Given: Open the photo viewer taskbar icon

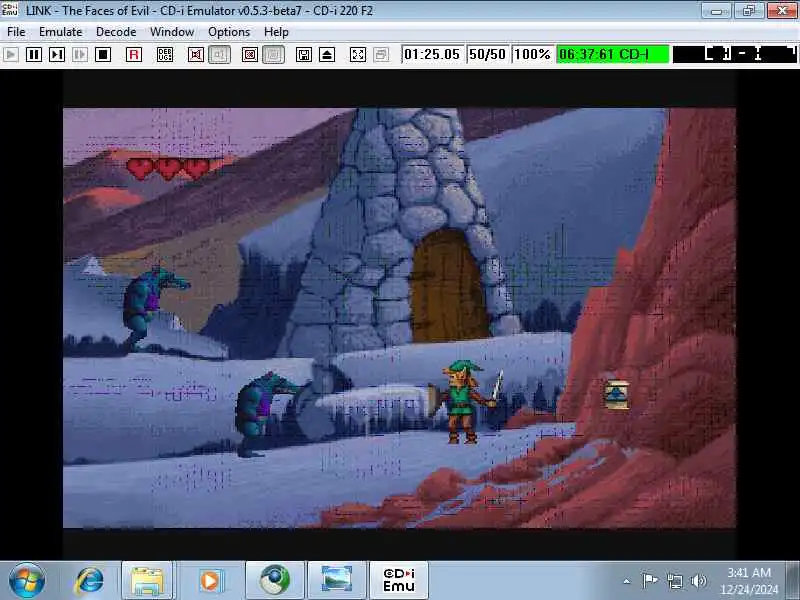Looking at the screenshot, I should pos(337,581).
